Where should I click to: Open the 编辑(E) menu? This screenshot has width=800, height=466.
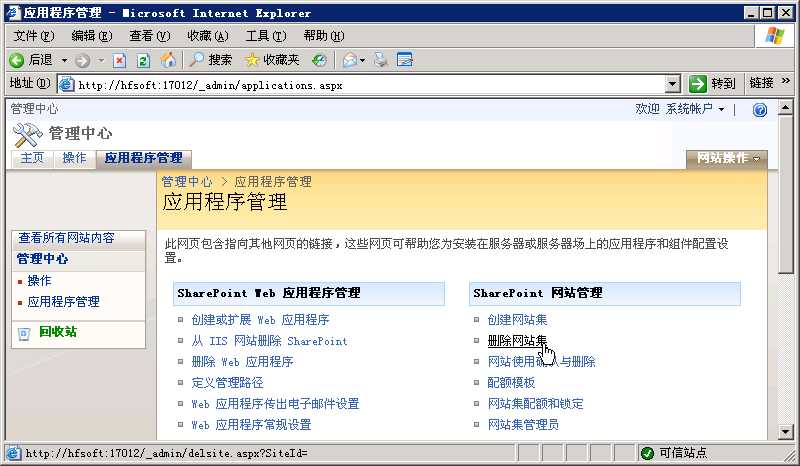92,36
